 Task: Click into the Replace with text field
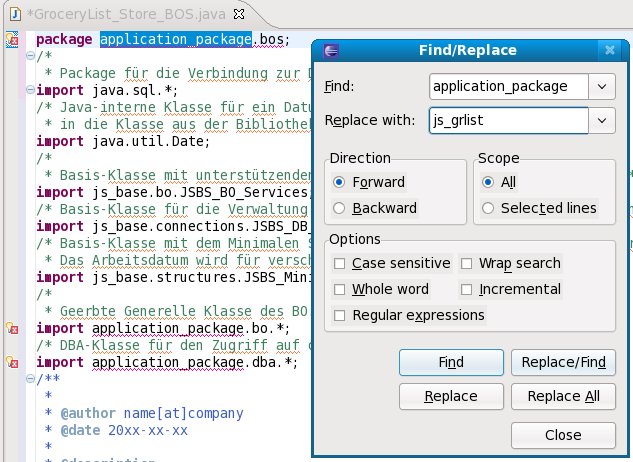(507, 121)
